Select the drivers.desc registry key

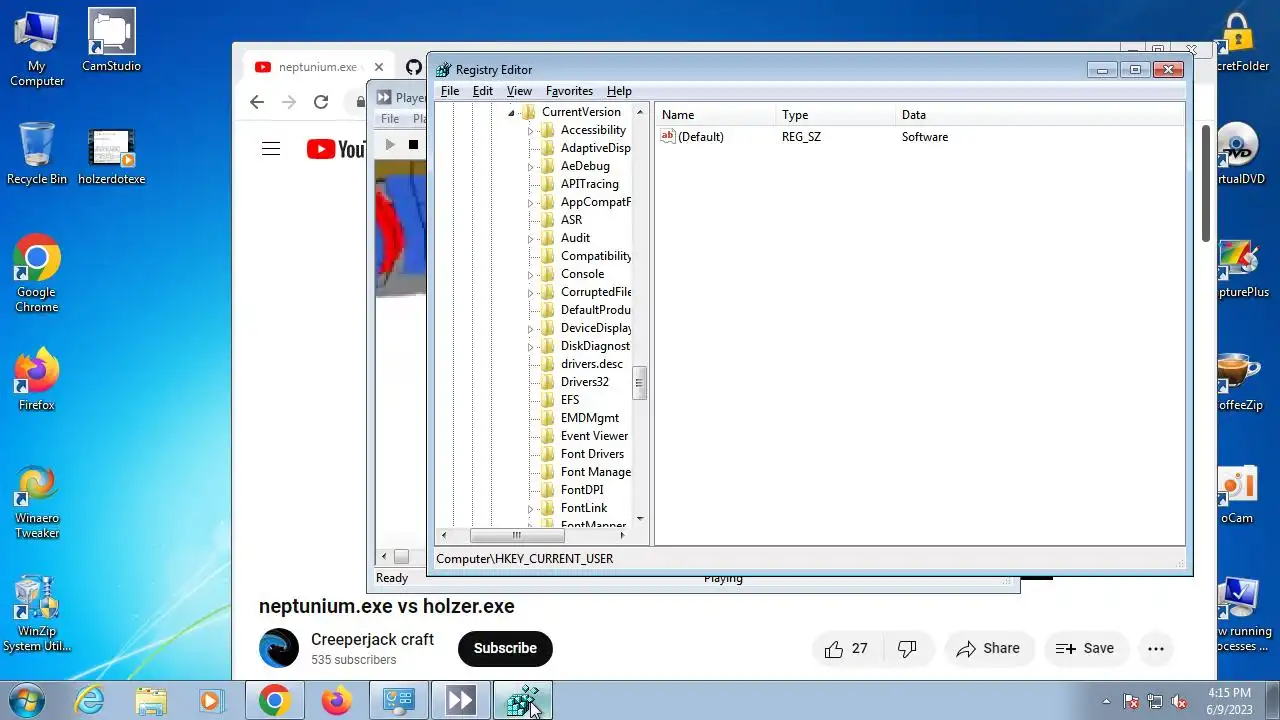tap(591, 364)
